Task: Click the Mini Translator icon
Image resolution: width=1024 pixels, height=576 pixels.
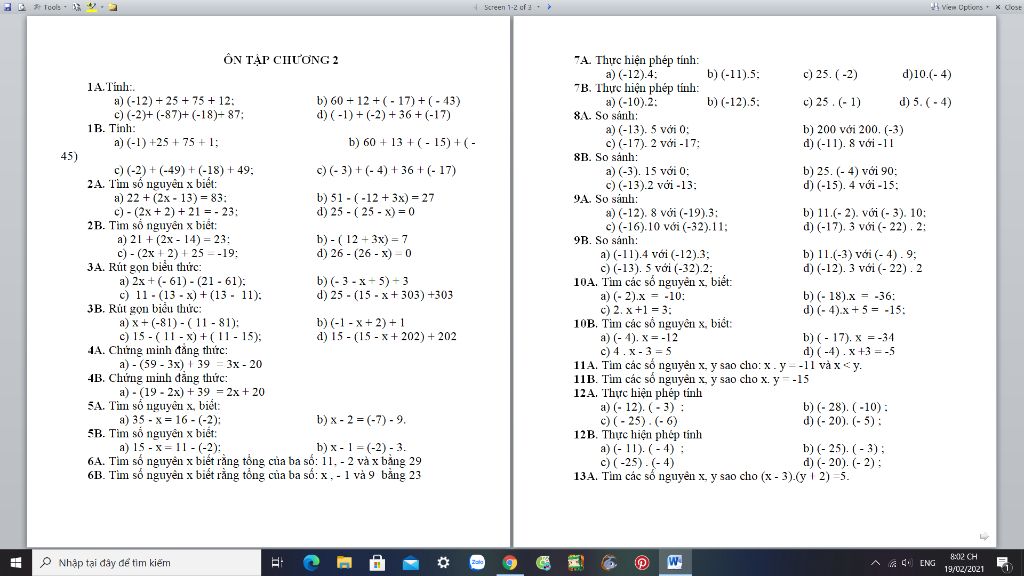Action: click(77, 7)
